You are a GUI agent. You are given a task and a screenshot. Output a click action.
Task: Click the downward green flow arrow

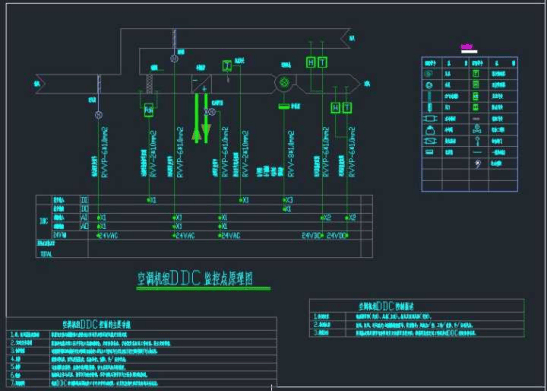coord(206,118)
